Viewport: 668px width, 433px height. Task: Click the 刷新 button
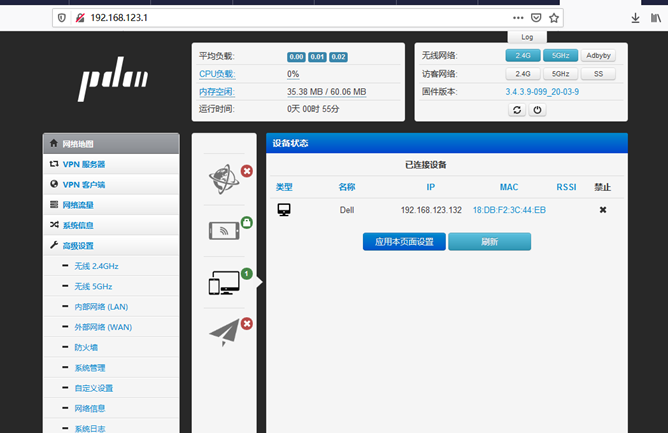tap(489, 242)
